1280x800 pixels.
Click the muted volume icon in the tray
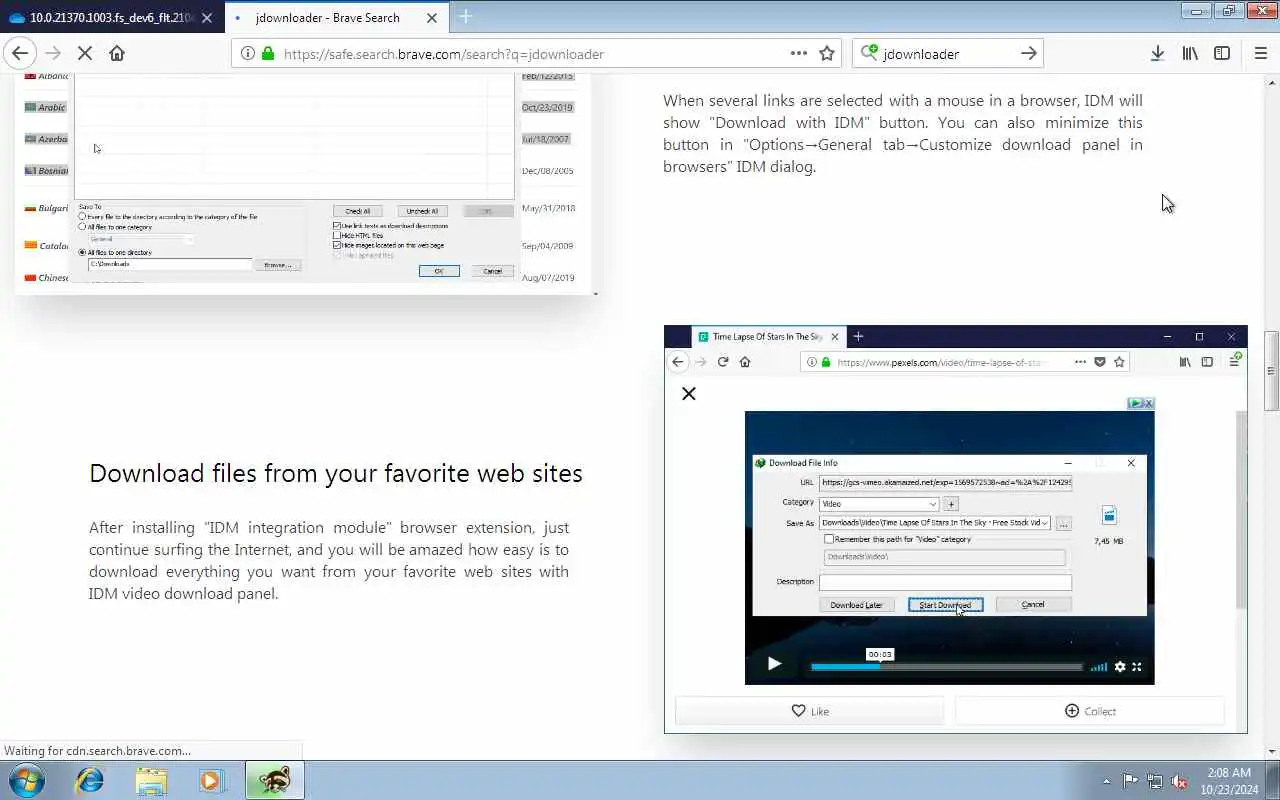click(x=1180, y=781)
